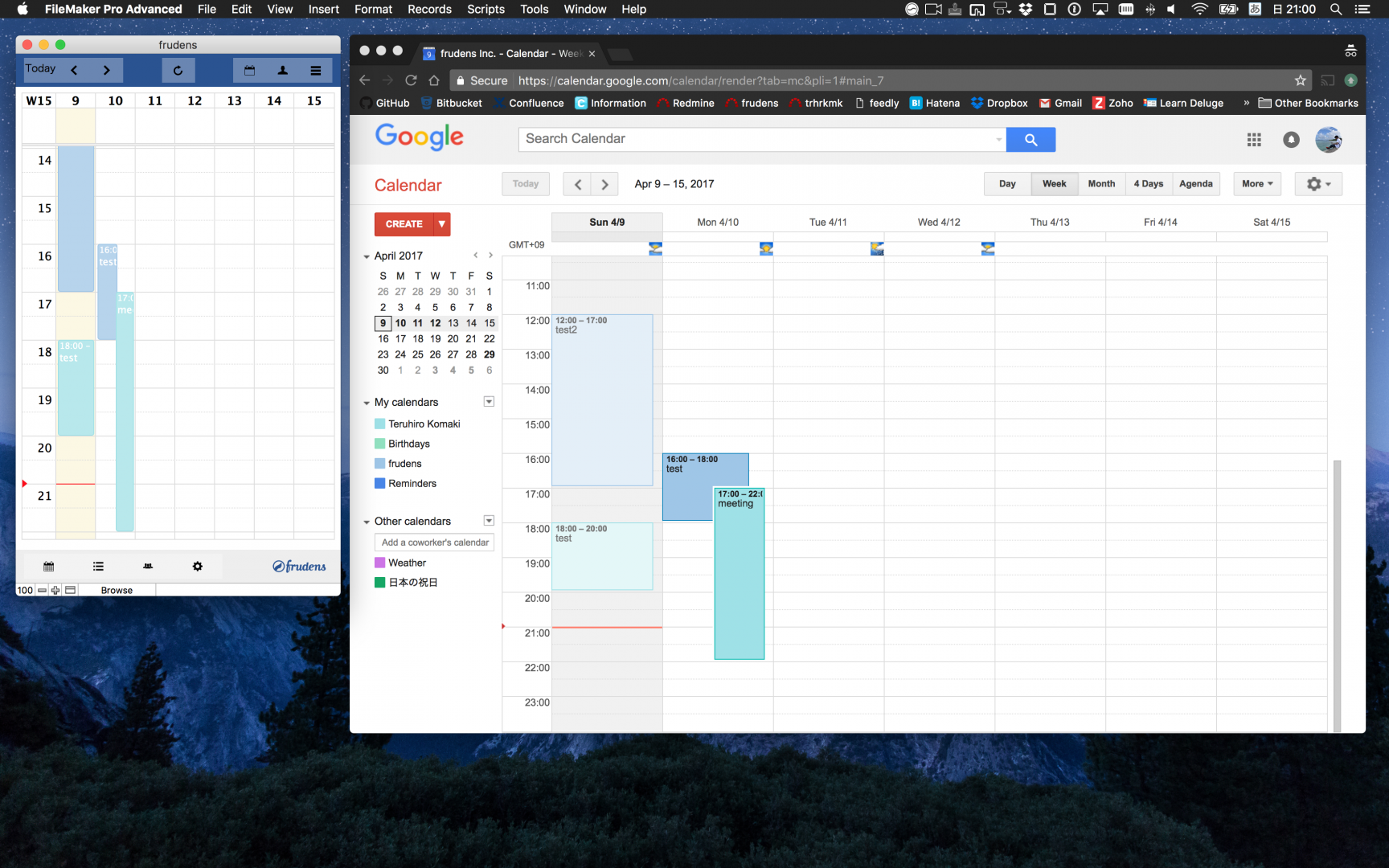Open the Redmine bookmark
The image size is (1389, 868).
(686, 103)
